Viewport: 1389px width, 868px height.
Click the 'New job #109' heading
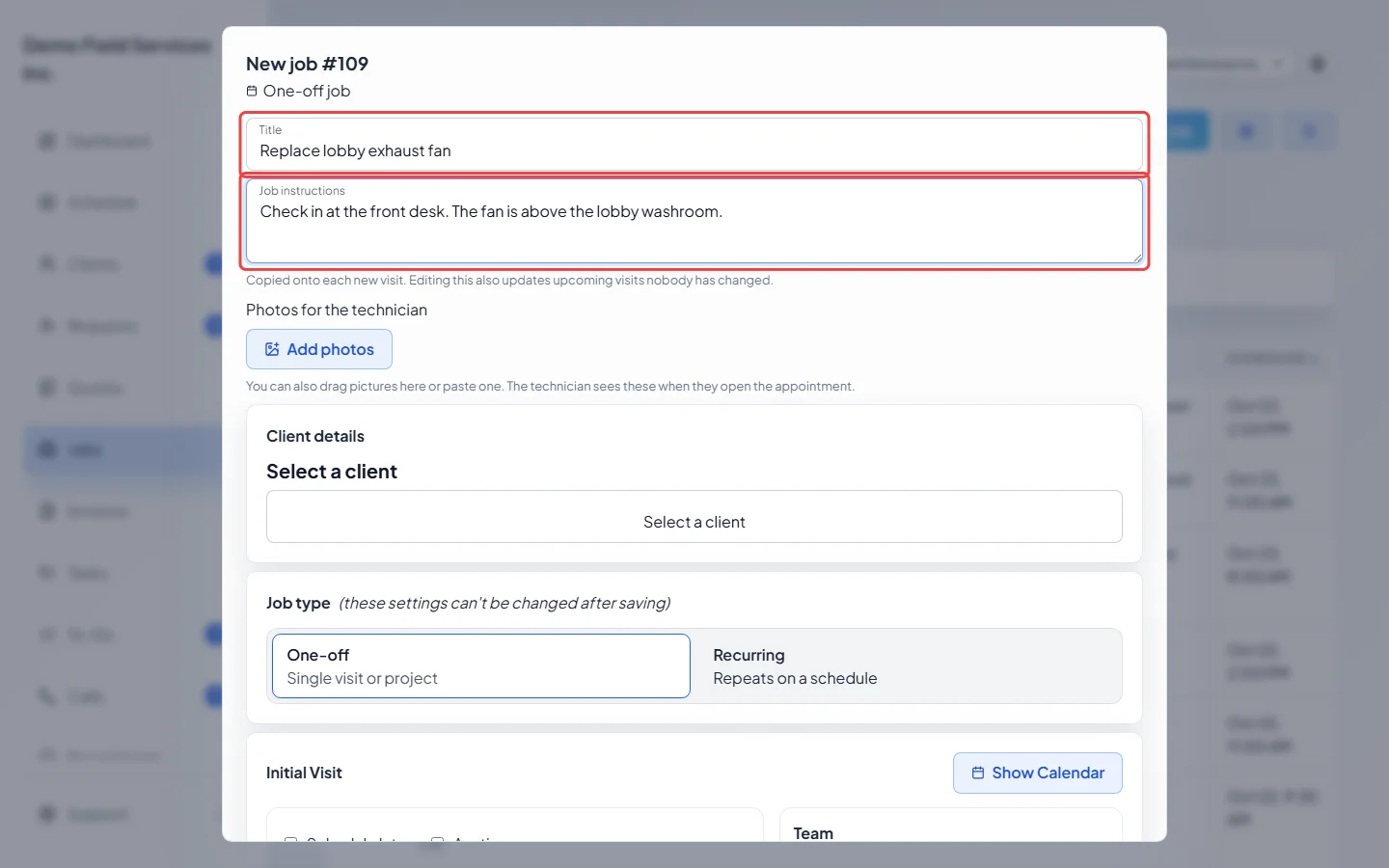click(x=307, y=64)
